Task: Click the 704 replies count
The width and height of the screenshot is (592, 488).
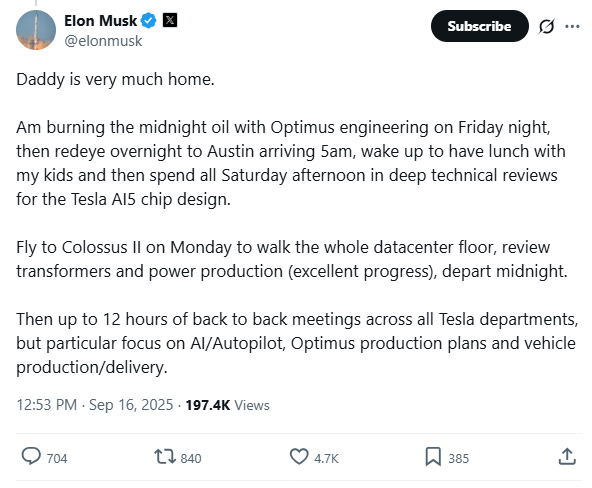Action: click(57, 459)
